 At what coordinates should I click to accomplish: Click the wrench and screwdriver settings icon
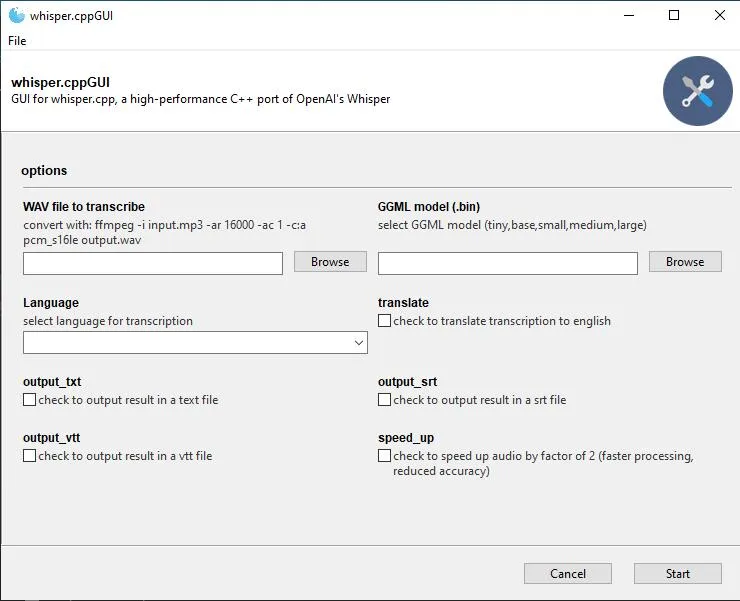click(698, 91)
